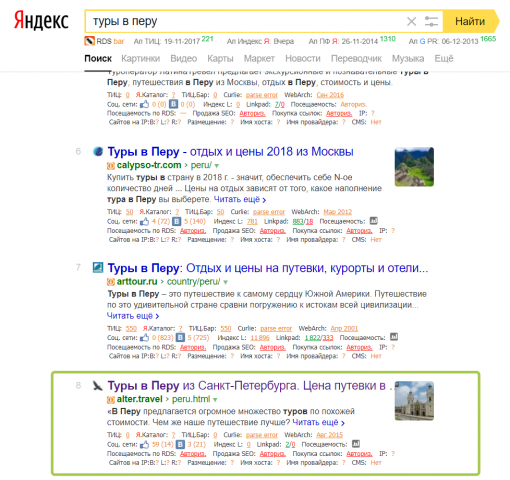This screenshot has height=480, width=510.
Task: Click the arttour.ru result favicon
Action: pyautogui.click(x=98, y=268)
